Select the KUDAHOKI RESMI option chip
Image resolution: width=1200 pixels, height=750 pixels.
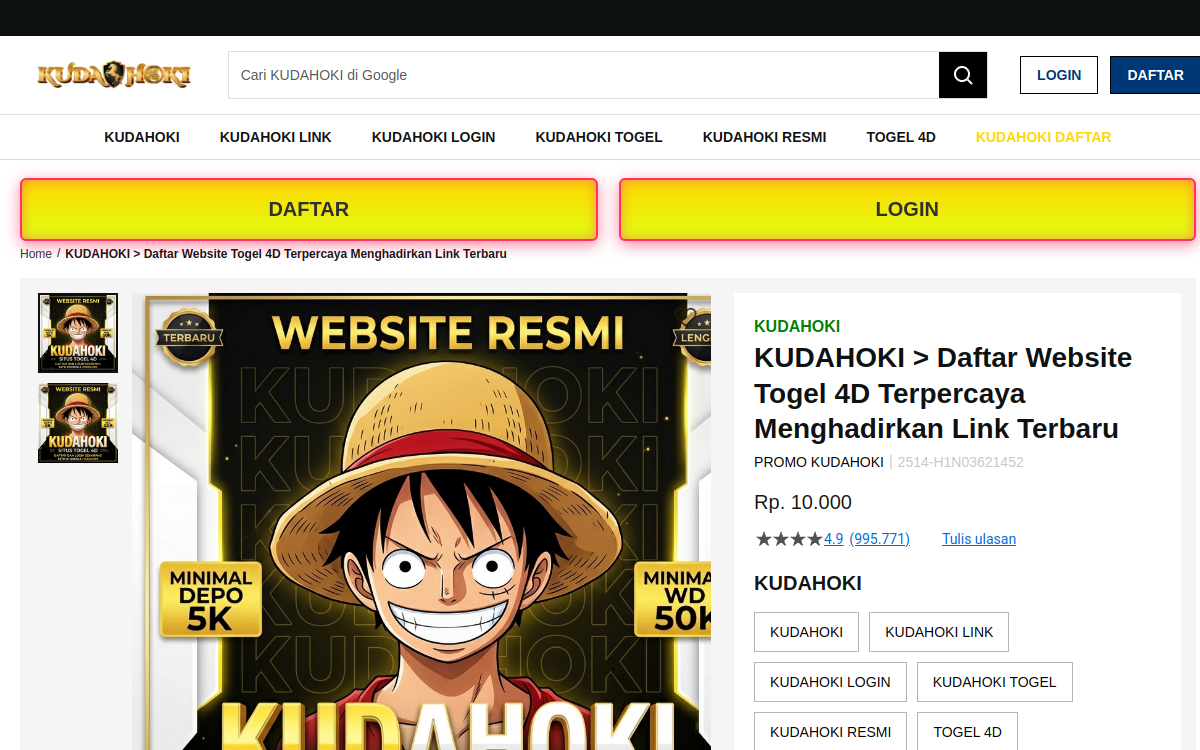point(830,732)
